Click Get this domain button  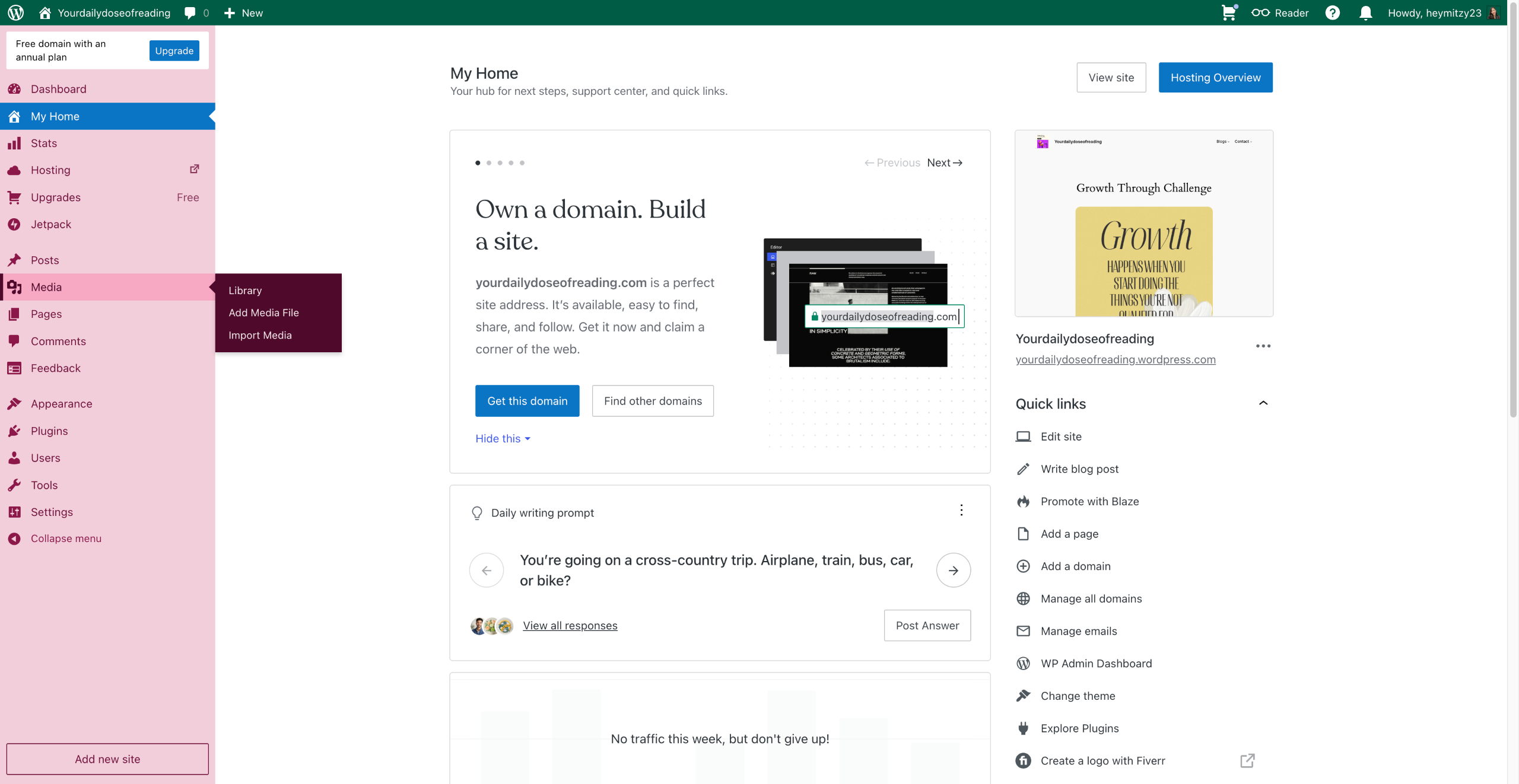527,401
